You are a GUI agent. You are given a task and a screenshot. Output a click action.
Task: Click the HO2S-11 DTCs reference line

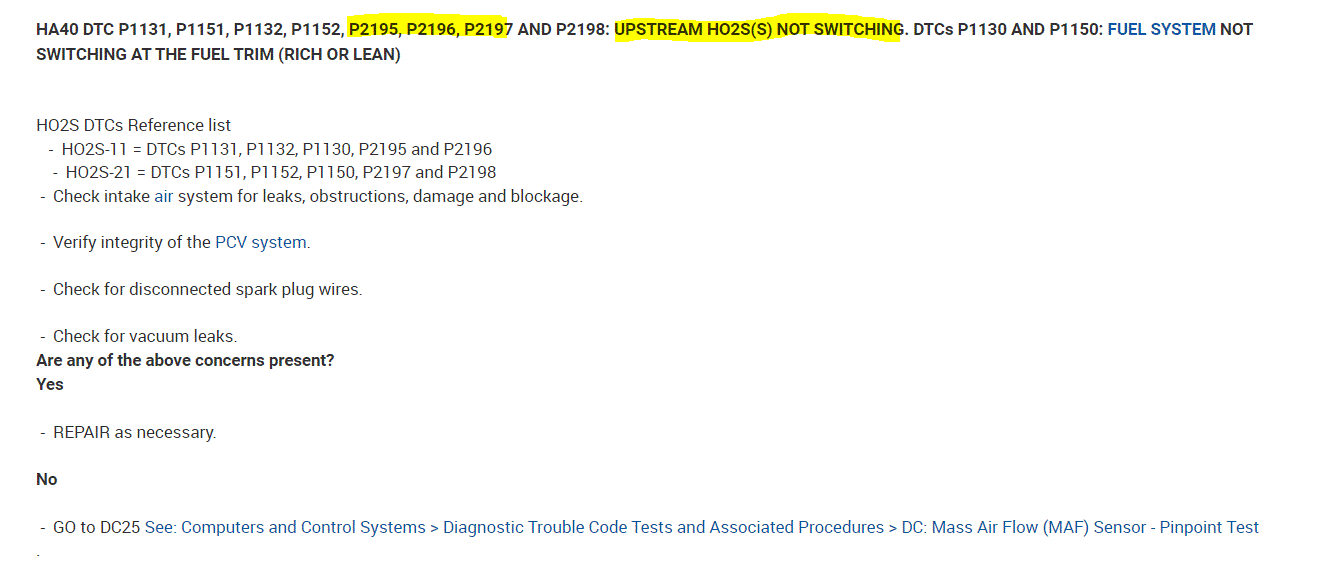[276, 149]
